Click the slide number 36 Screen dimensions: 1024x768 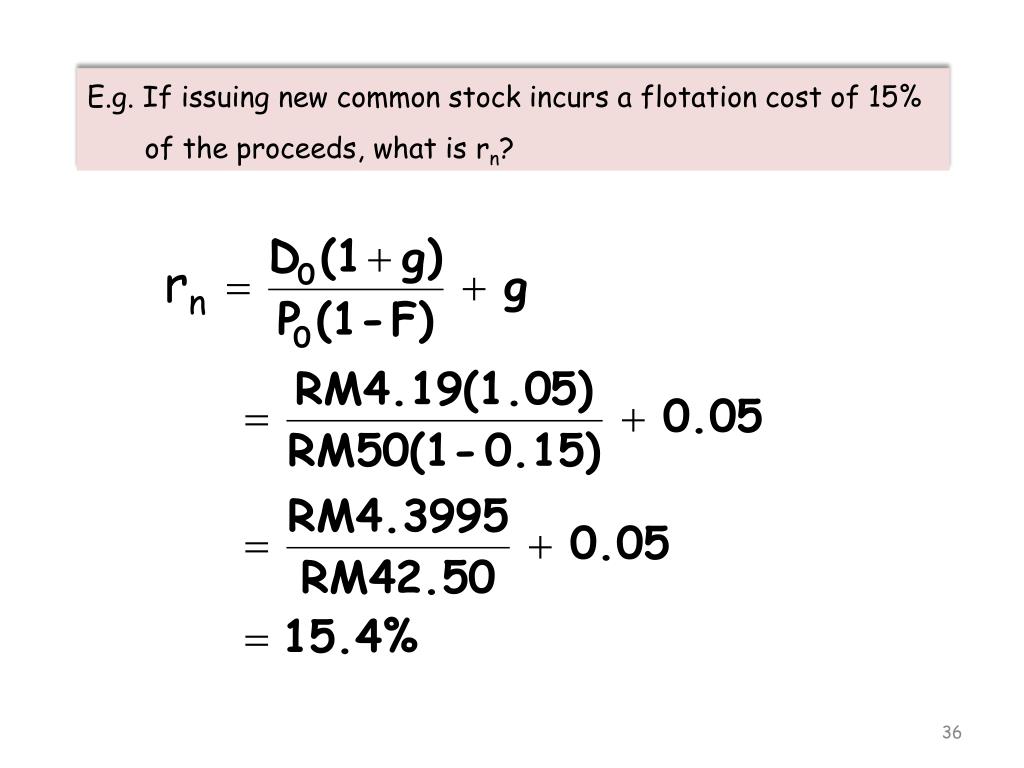coord(952,732)
